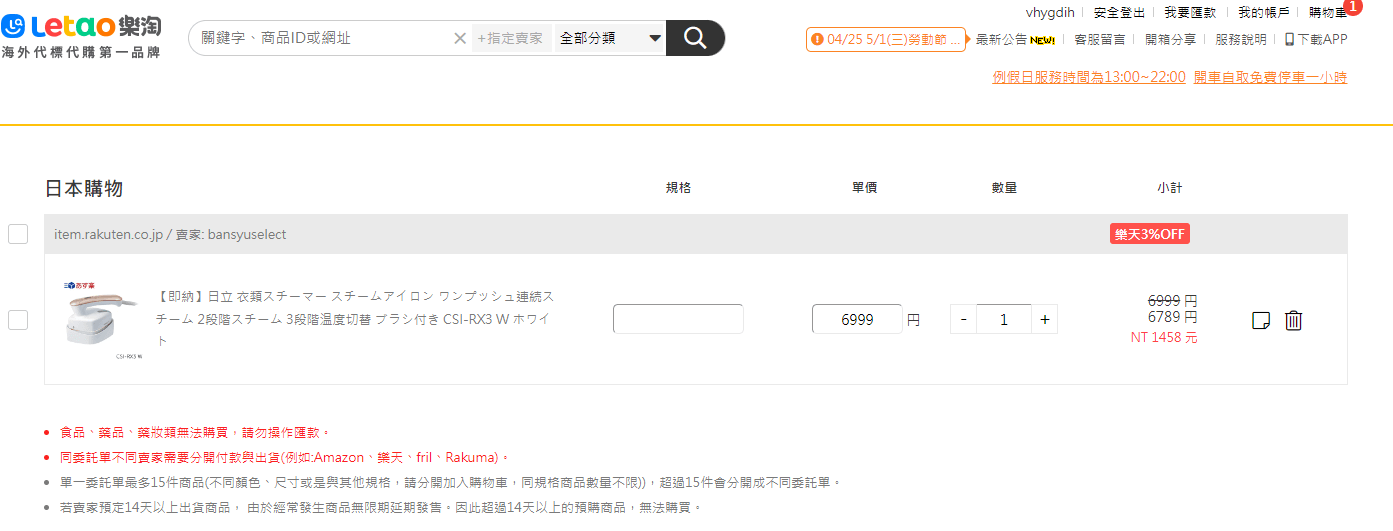
Task: Click the quantity field showing 1
Action: [1004, 319]
